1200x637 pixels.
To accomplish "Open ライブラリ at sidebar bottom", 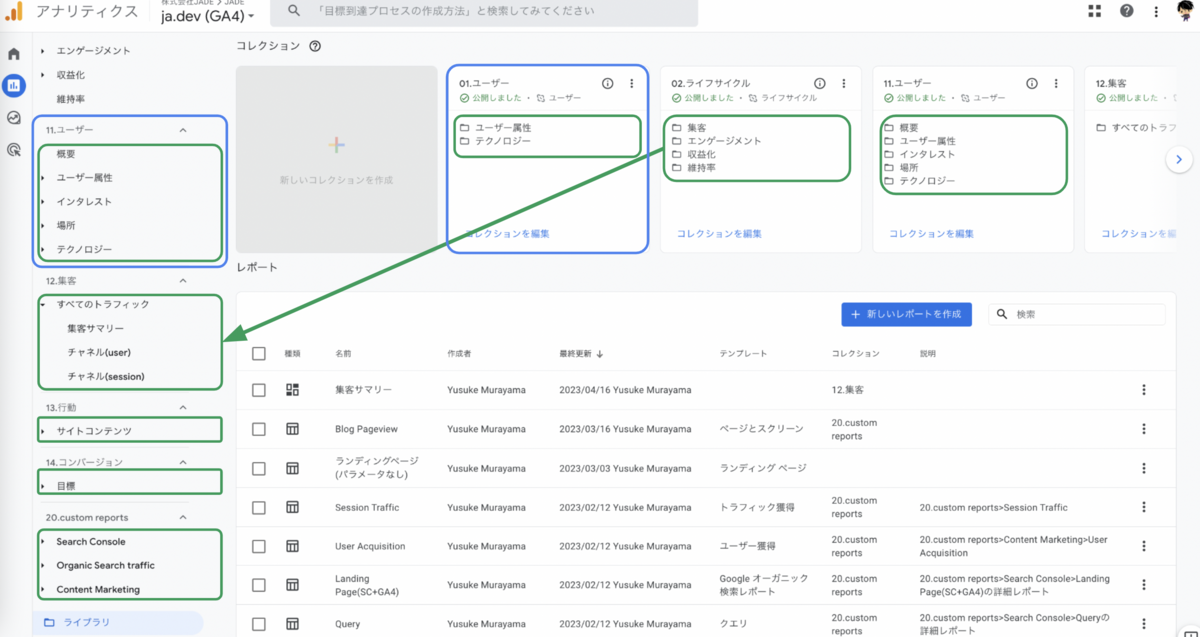I will [117, 622].
